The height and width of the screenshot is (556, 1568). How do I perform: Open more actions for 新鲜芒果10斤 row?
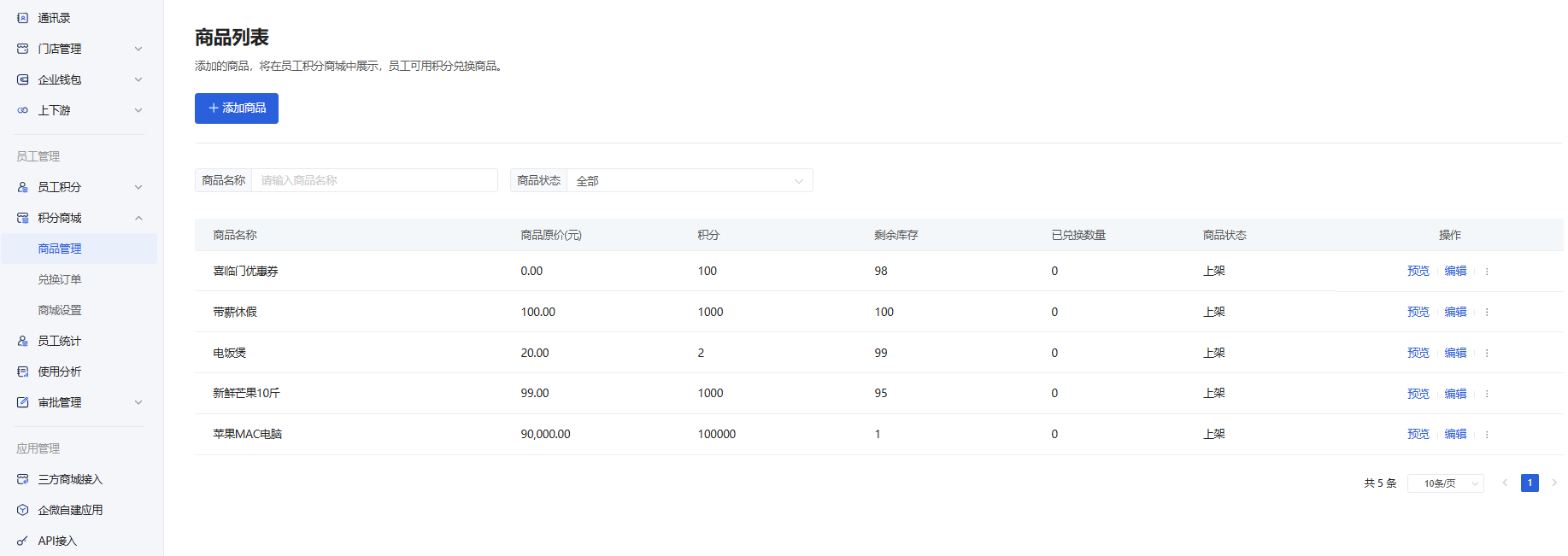[1487, 394]
